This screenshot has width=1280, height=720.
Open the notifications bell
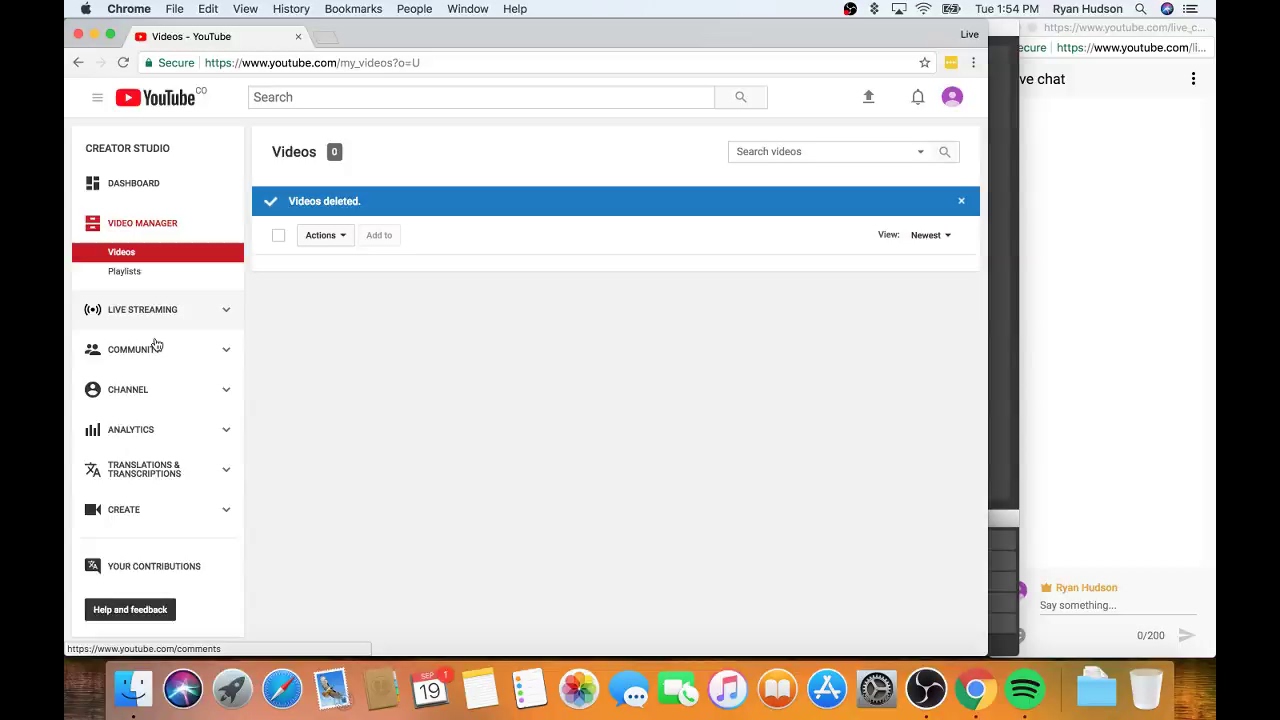pyautogui.click(x=918, y=97)
